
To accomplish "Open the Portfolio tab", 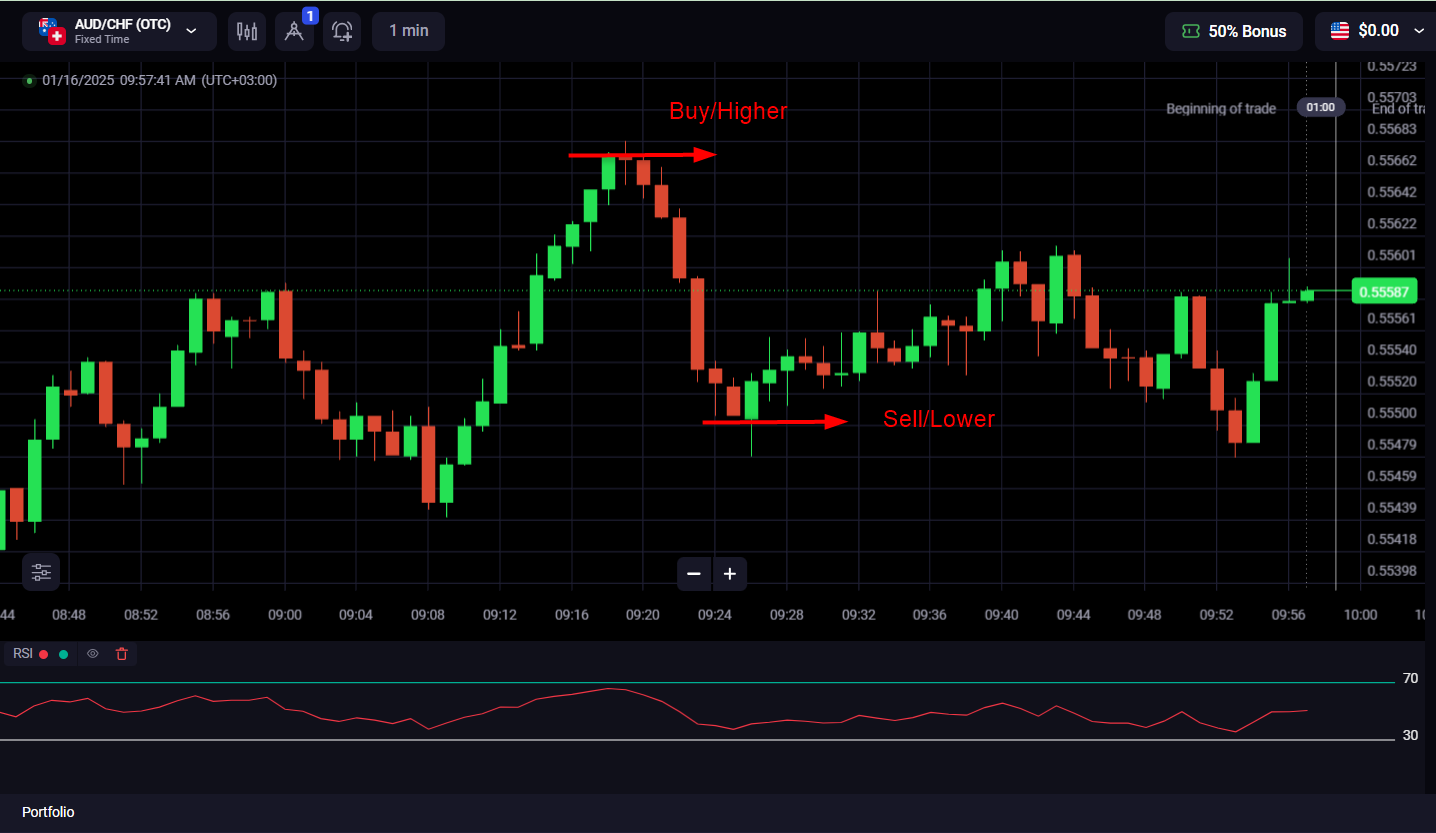I will tap(48, 812).
